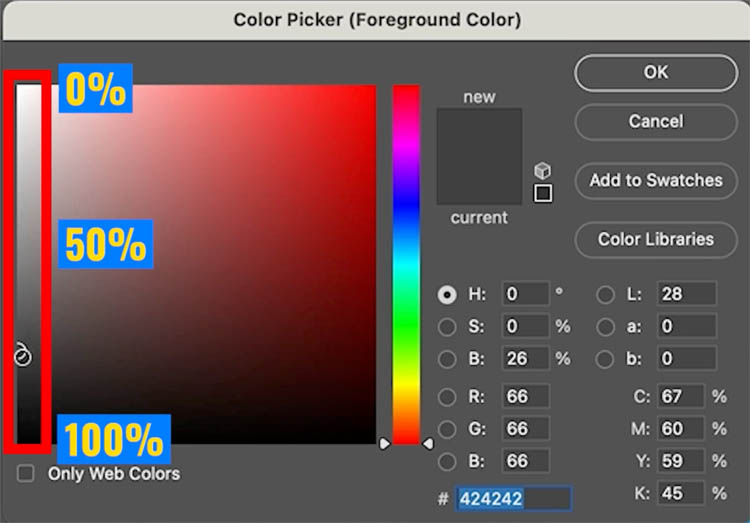Click the web-safe color square icon
This screenshot has height=523, width=750.
click(543, 193)
